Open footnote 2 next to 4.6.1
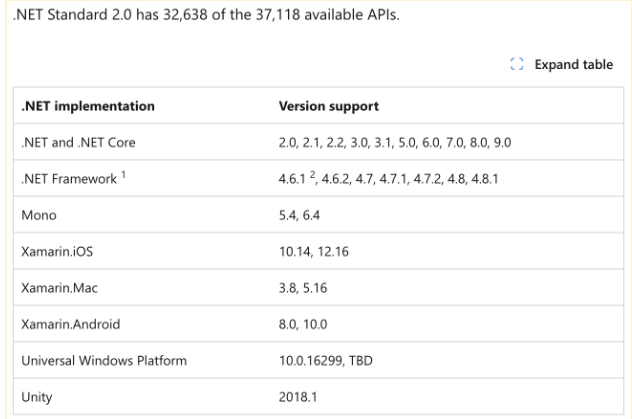This screenshot has height=419, width=632. 312,174
